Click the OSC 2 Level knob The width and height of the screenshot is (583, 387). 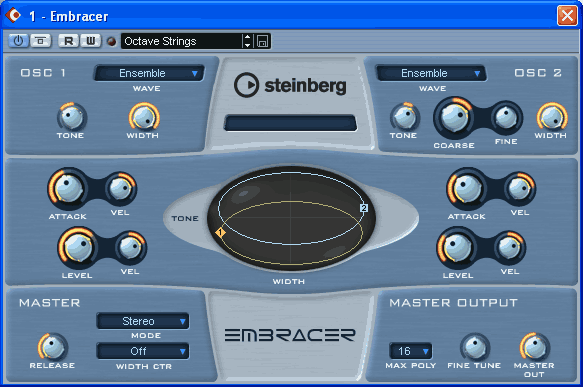[x=457, y=248]
